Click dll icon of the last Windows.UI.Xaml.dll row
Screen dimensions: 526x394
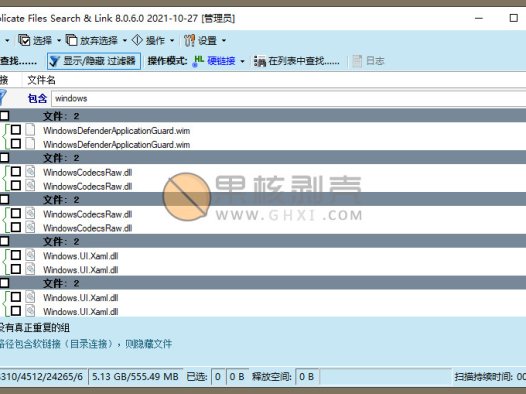[30, 311]
